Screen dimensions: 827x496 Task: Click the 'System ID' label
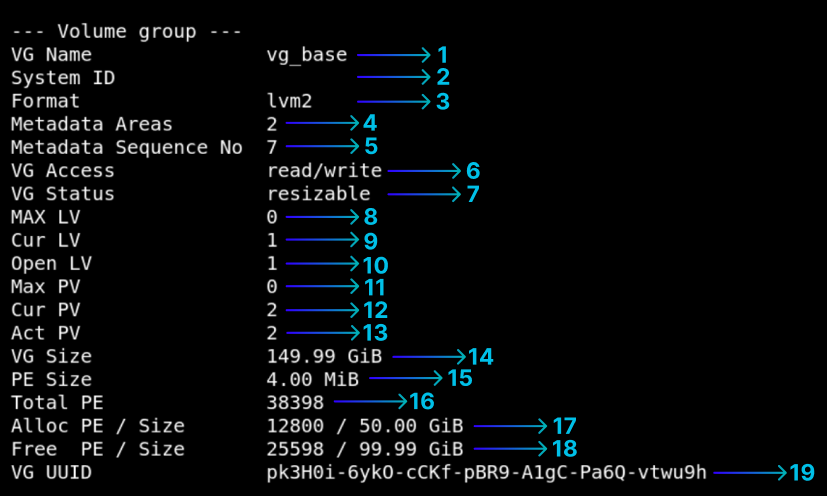(x=63, y=78)
